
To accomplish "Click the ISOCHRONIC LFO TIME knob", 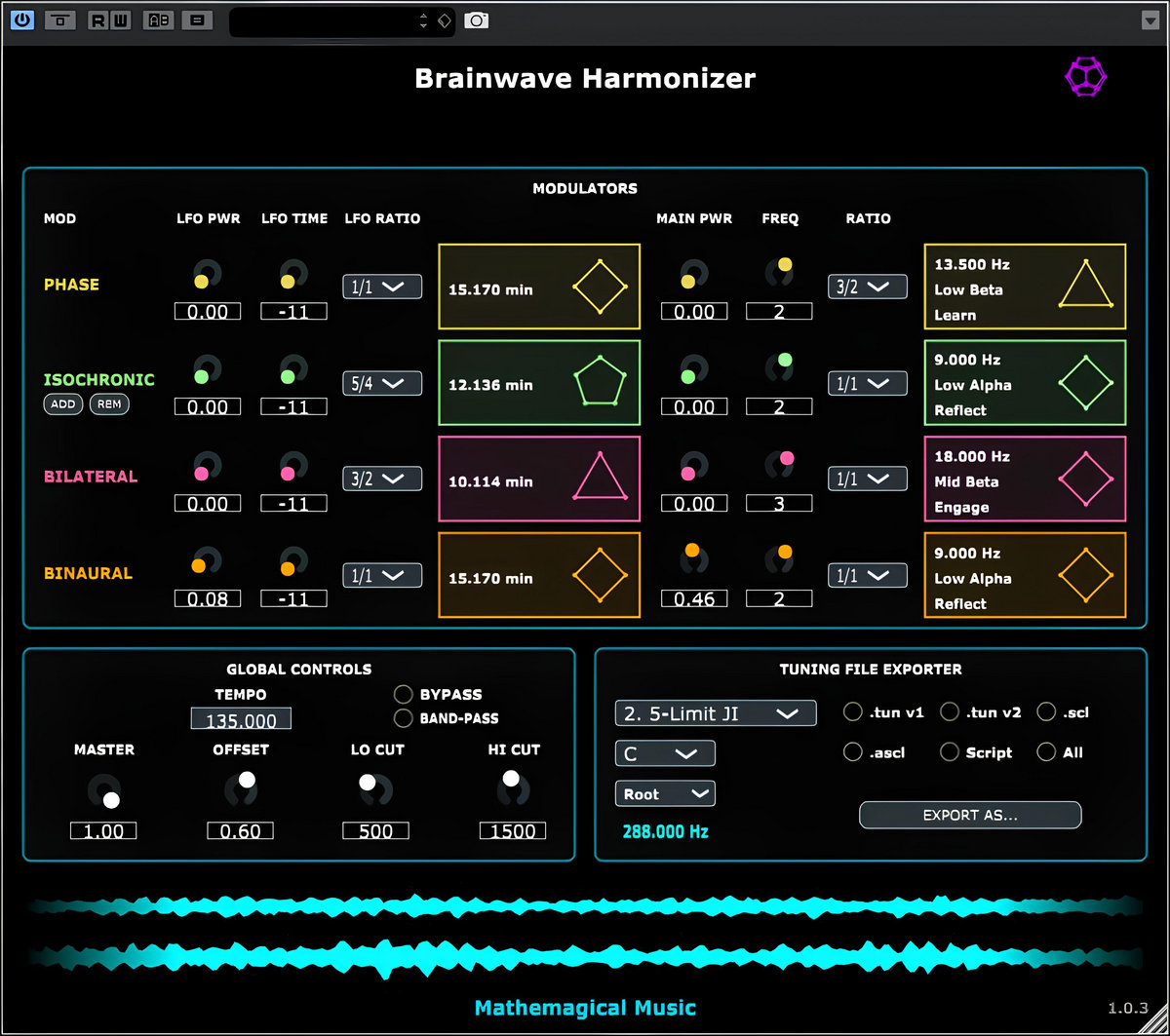I will pos(292,371).
